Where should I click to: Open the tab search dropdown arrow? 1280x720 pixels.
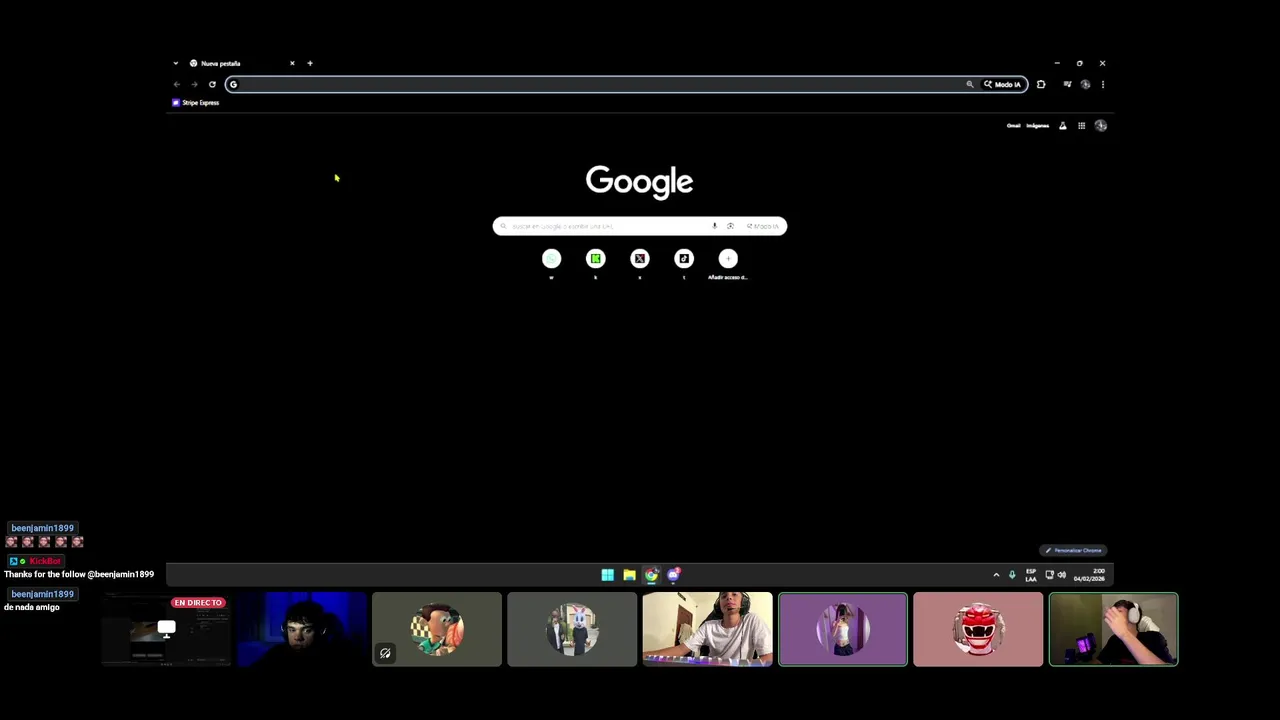176,63
